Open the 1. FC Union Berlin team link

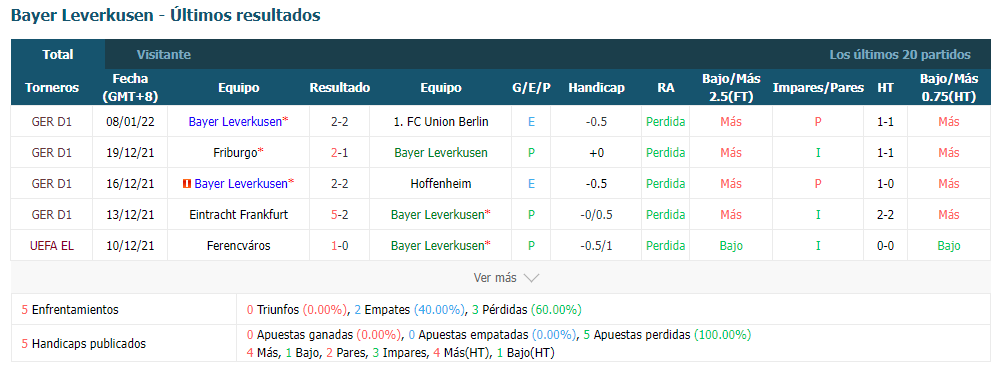click(x=441, y=122)
